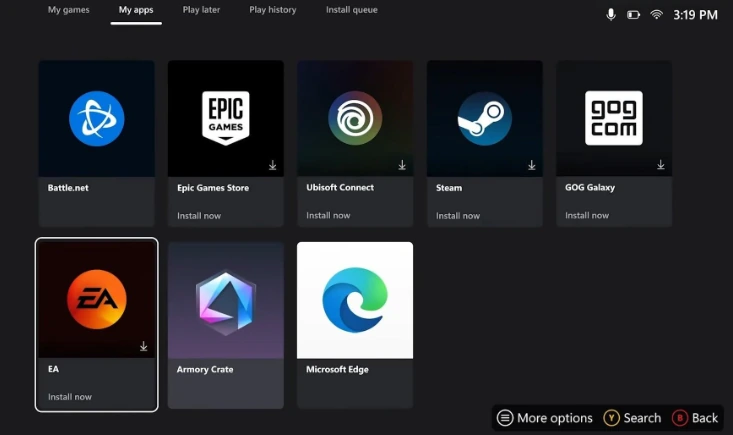Click the GOG Galaxy title text
This screenshot has width=733, height=435.
tap(589, 187)
